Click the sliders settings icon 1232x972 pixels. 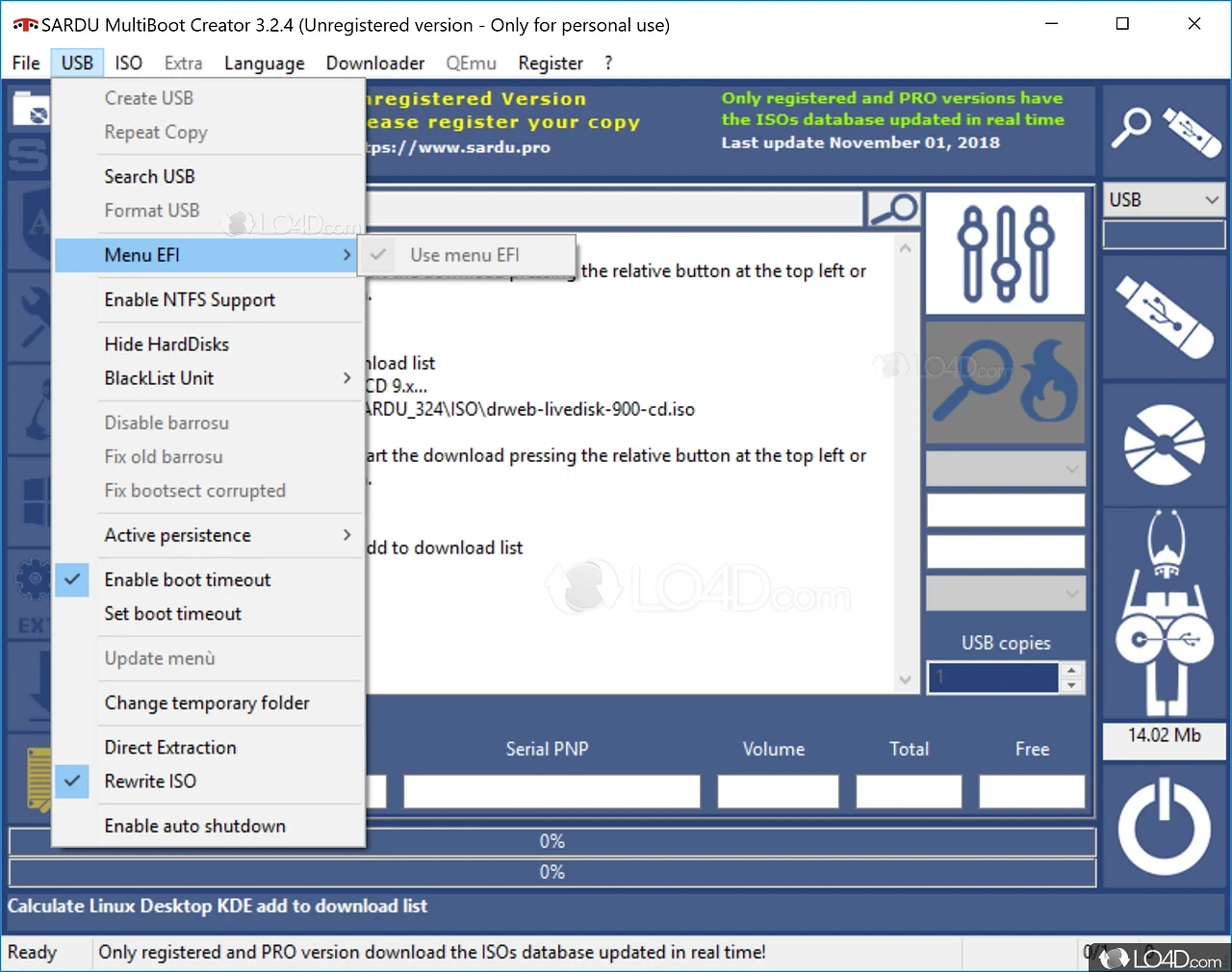pyautogui.click(x=1005, y=253)
